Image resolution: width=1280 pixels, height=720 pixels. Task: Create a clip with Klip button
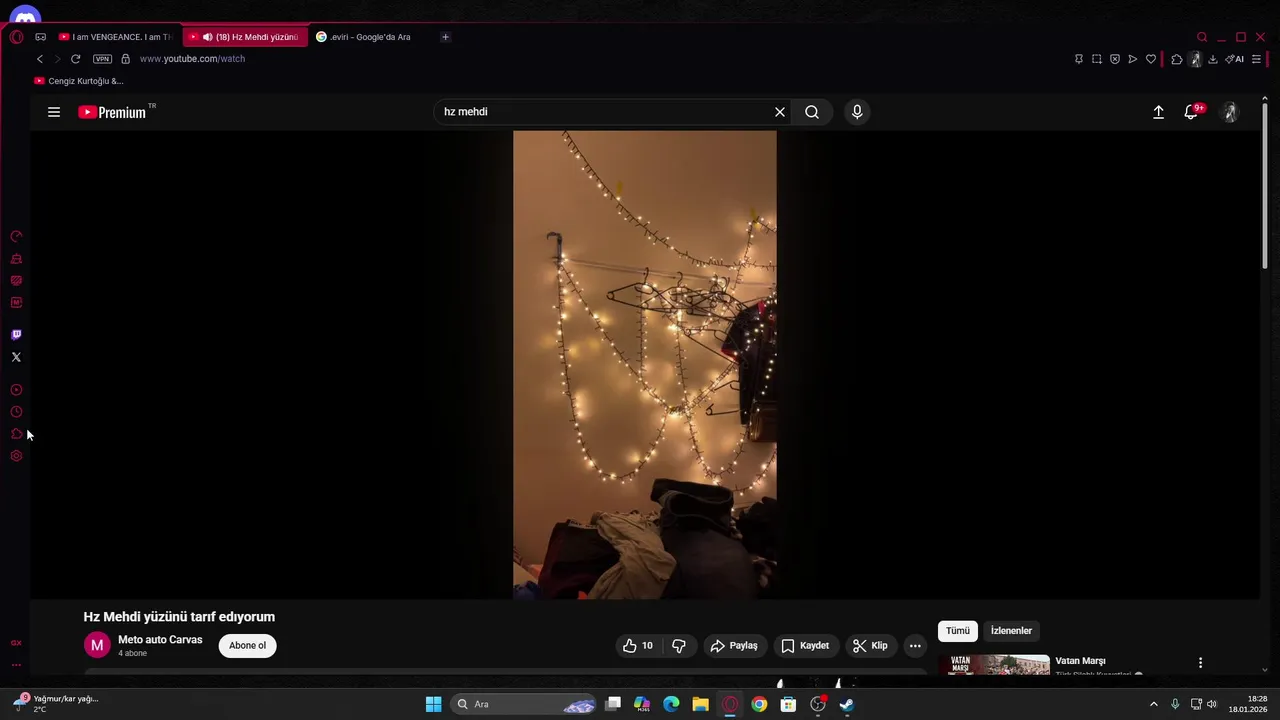click(870, 646)
